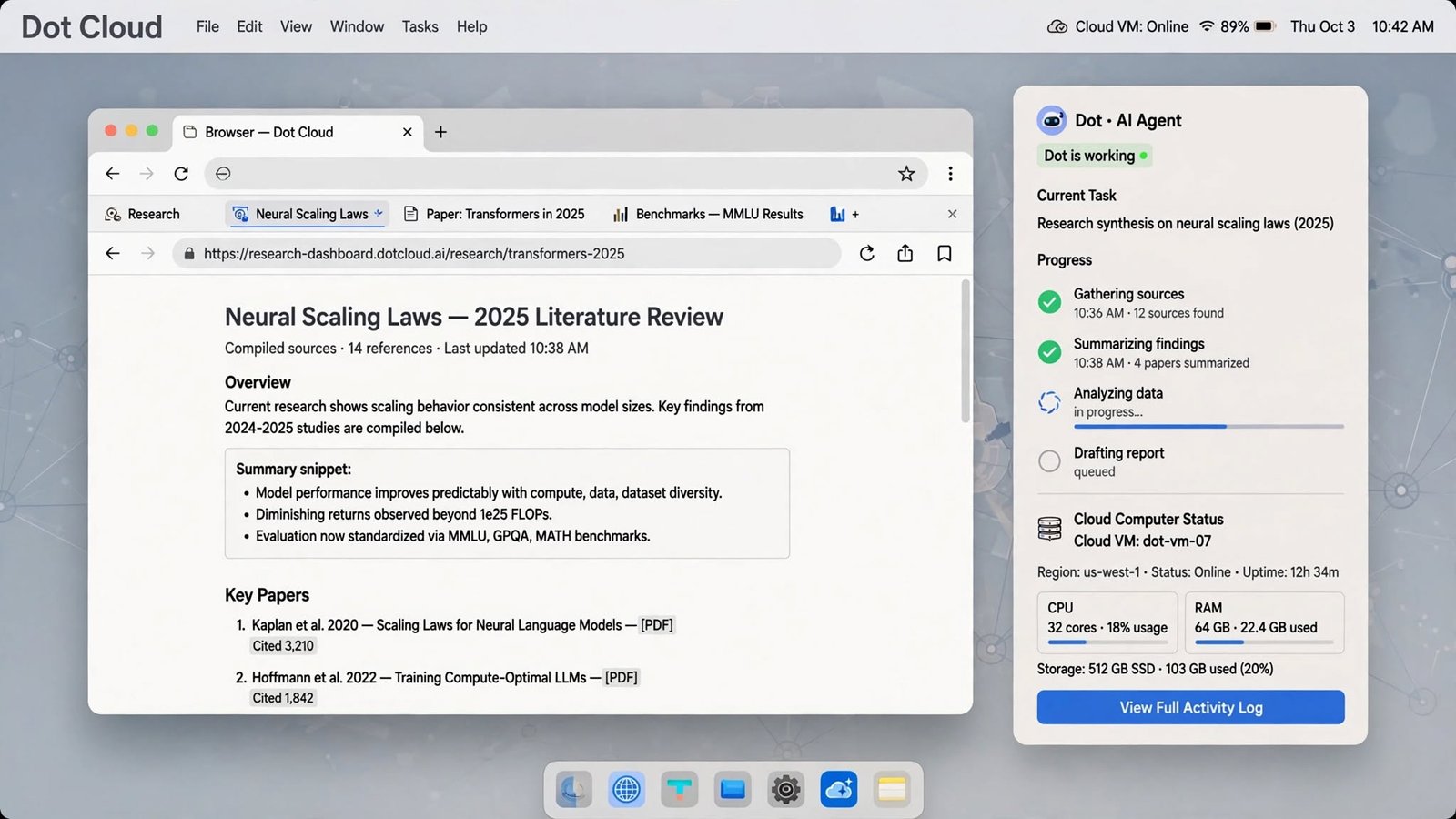The height and width of the screenshot is (819, 1456).
Task: Open browser three-dot menu
Action: [950, 173]
